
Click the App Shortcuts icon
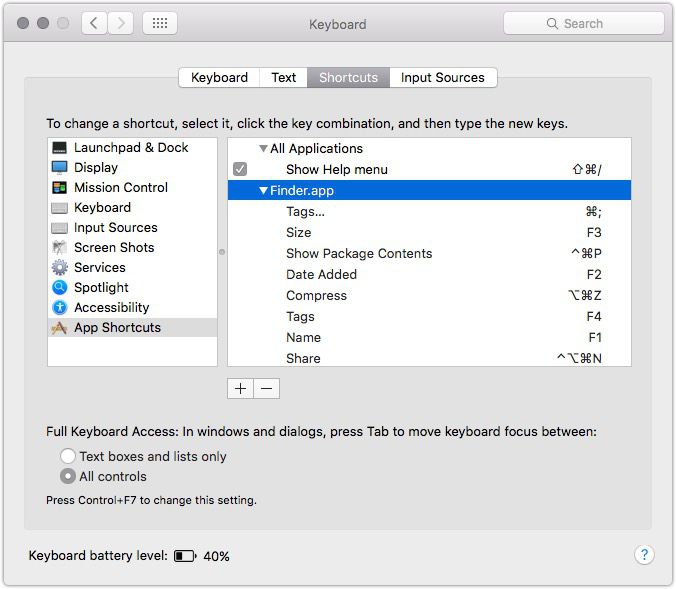pos(59,328)
